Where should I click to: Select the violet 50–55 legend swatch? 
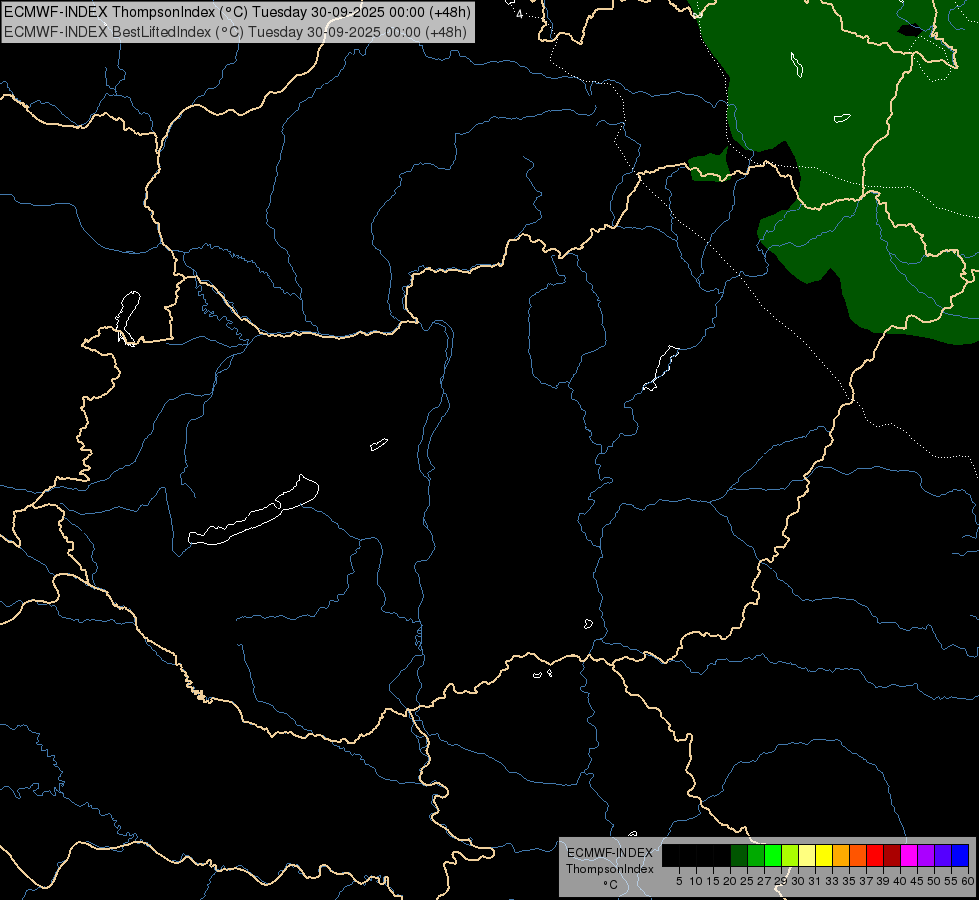[943, 855]
